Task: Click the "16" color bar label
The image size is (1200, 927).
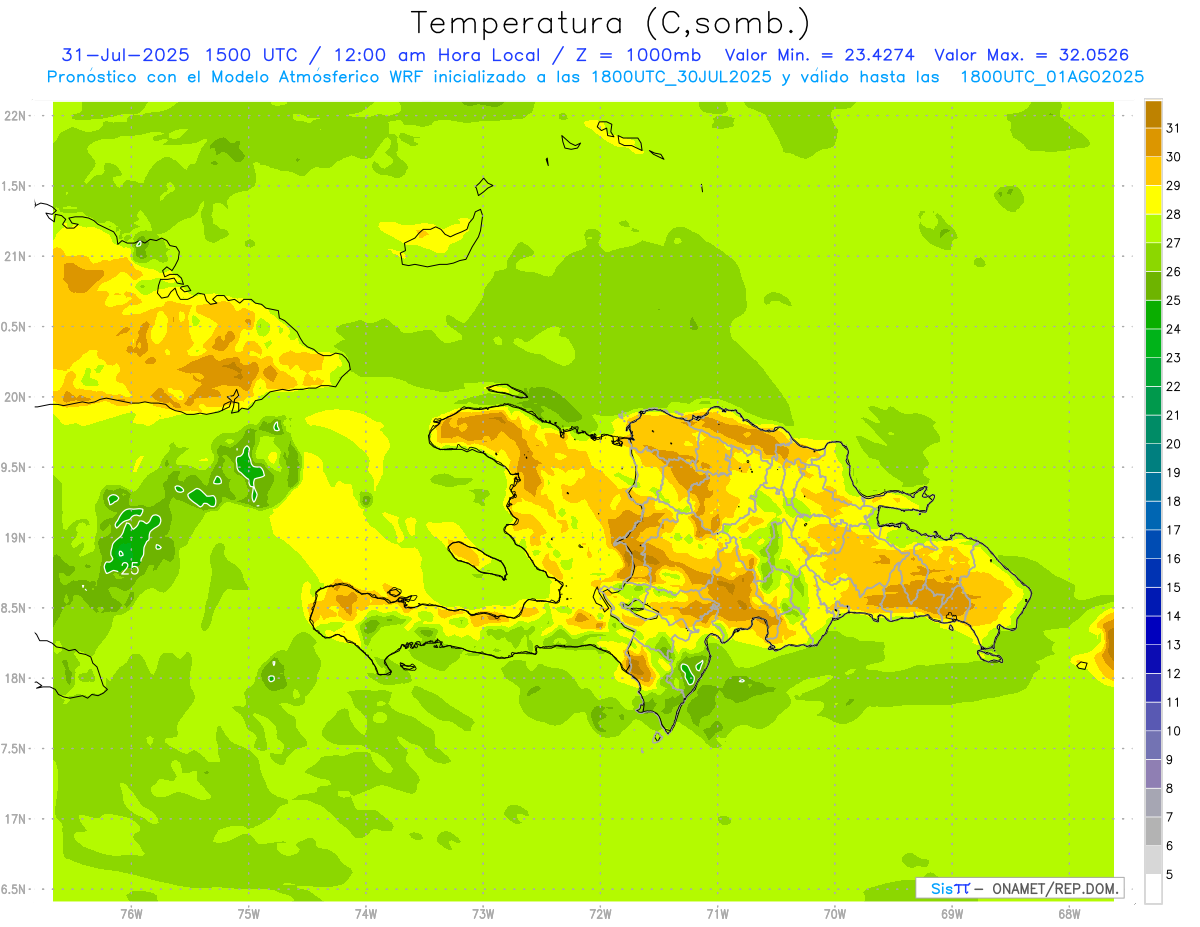Action: [1173, 559]
